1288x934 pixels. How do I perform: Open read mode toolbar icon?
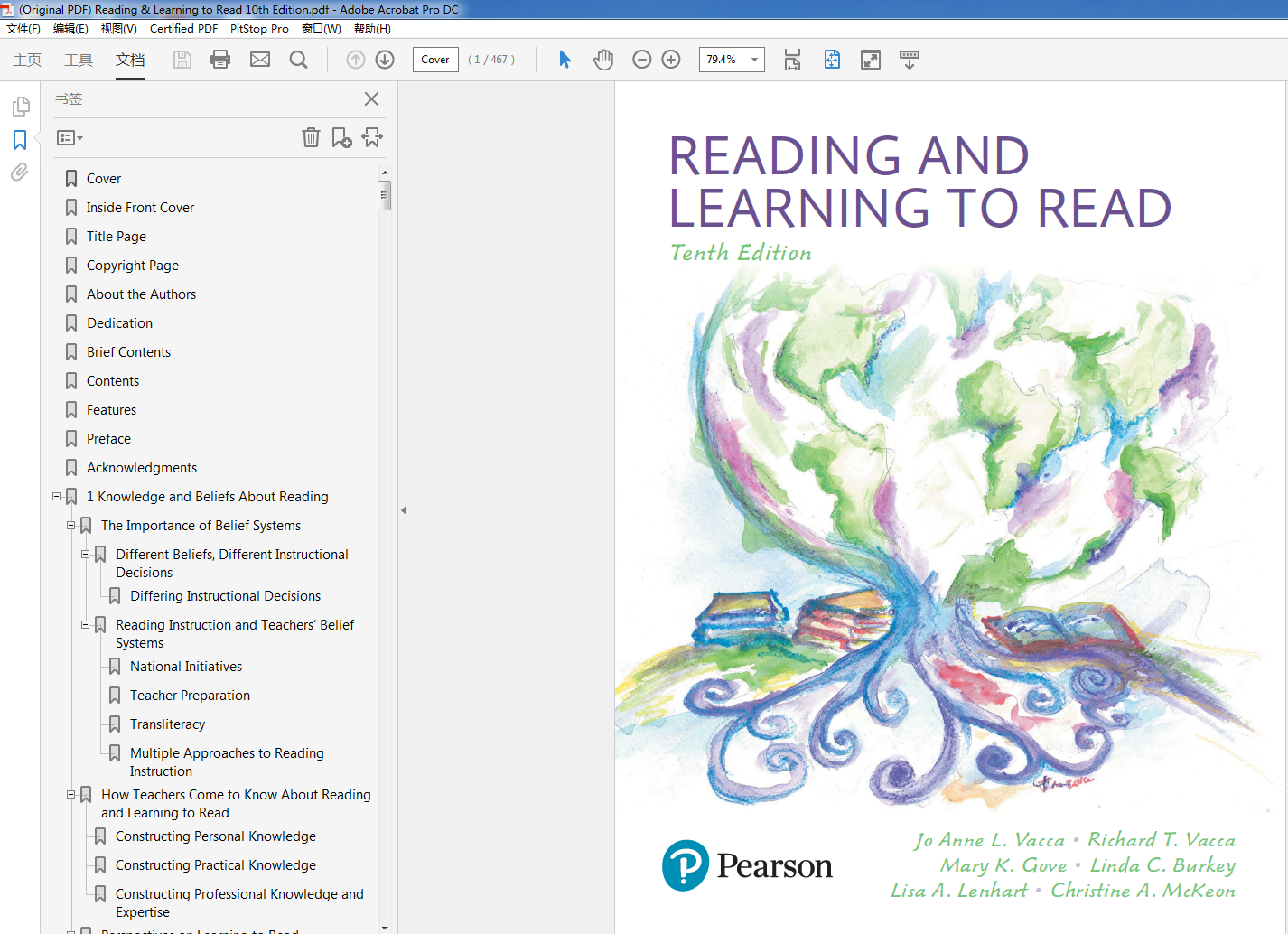coord(910,60)
